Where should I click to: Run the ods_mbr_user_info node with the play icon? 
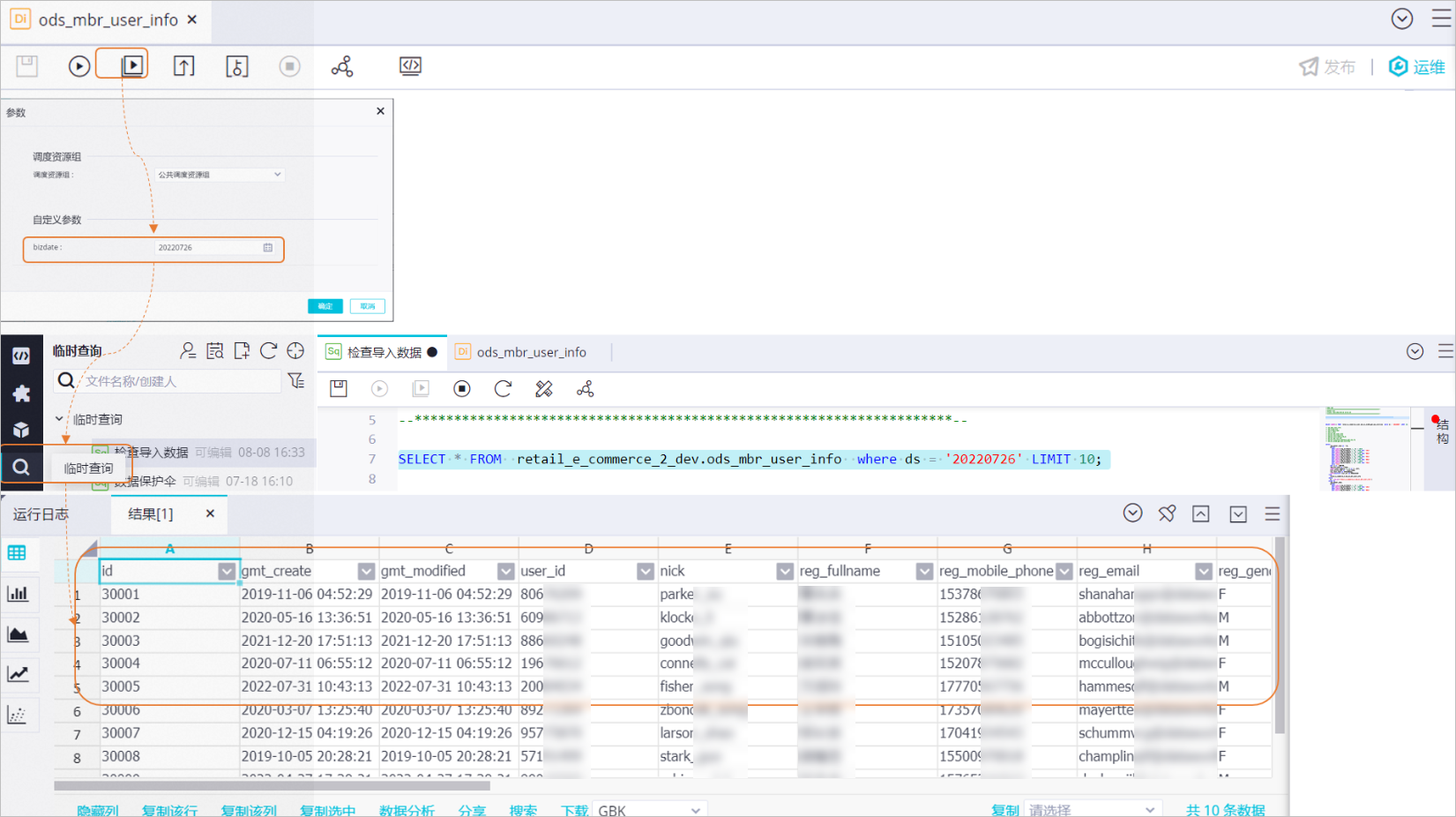tap(79, 66)
